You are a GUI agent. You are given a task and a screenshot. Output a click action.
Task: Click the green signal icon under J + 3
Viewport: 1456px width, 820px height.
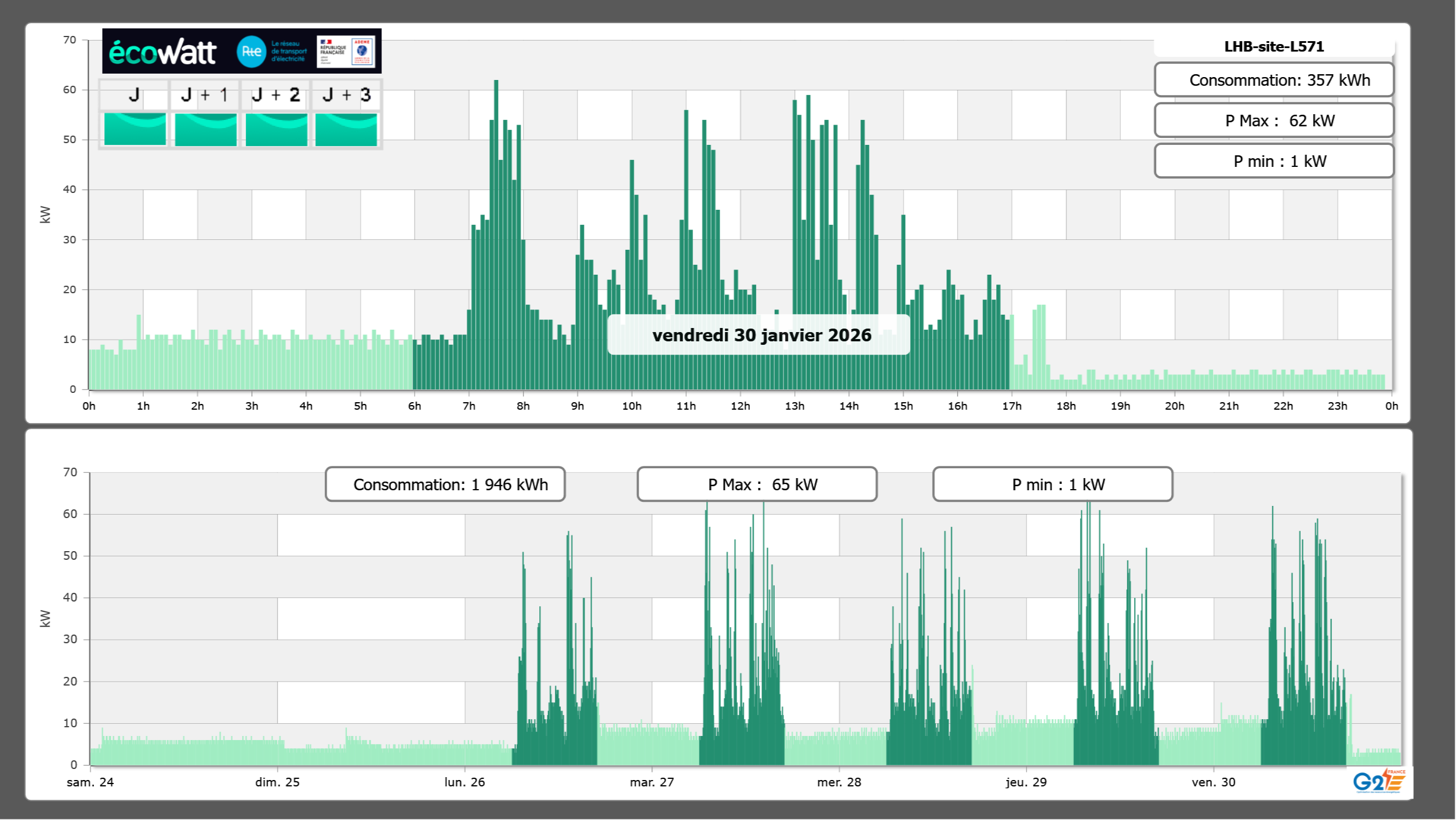click(346, 129)
